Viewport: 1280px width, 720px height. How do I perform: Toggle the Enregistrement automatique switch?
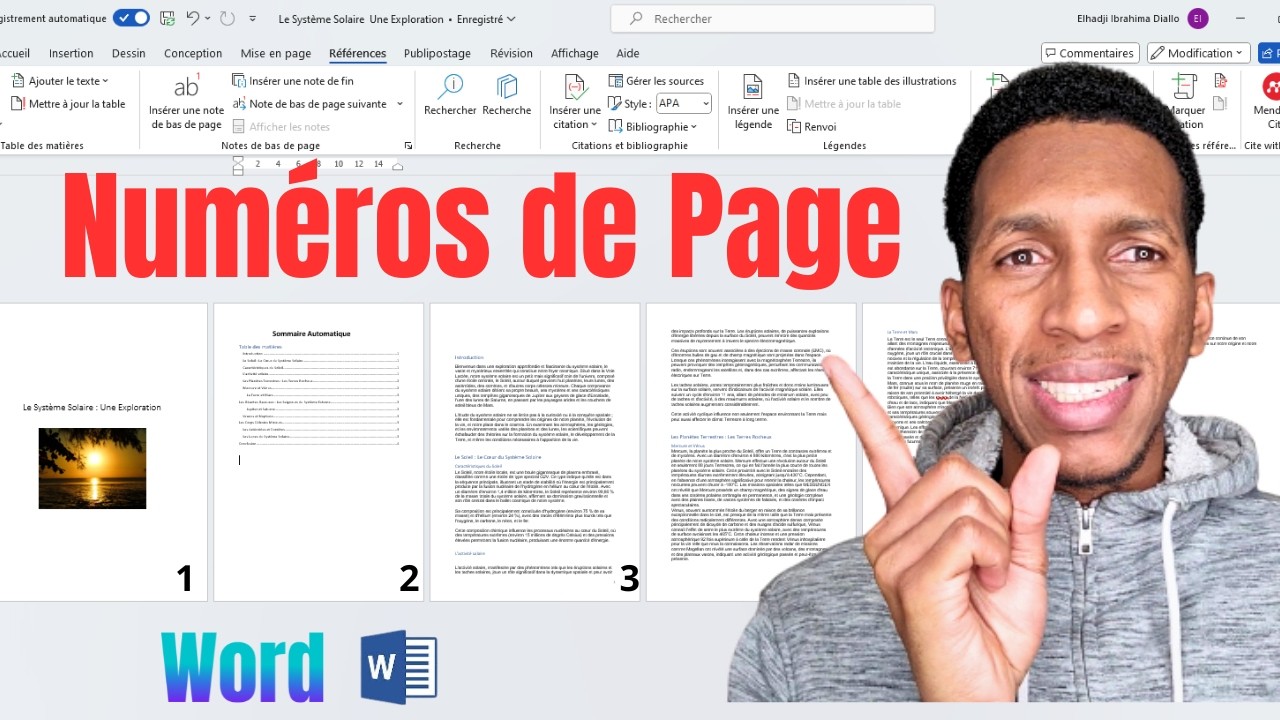click(x=131, y=18)
